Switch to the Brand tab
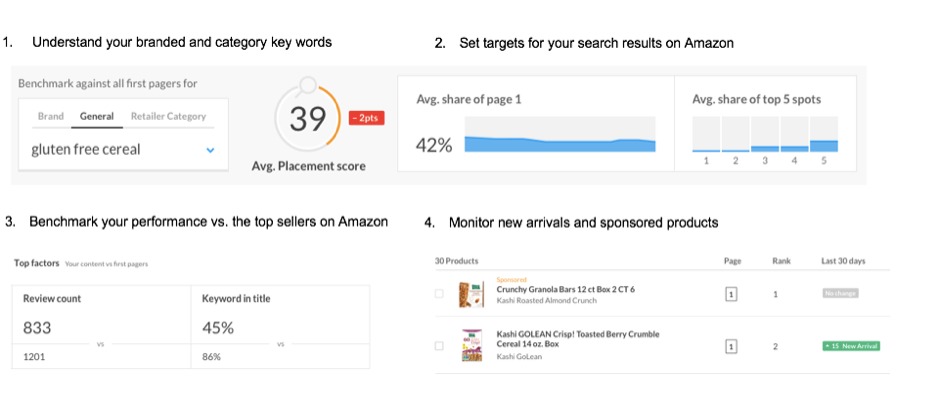Image resolution: width=939 pixels, height=405 pixels. coord(50,116)
